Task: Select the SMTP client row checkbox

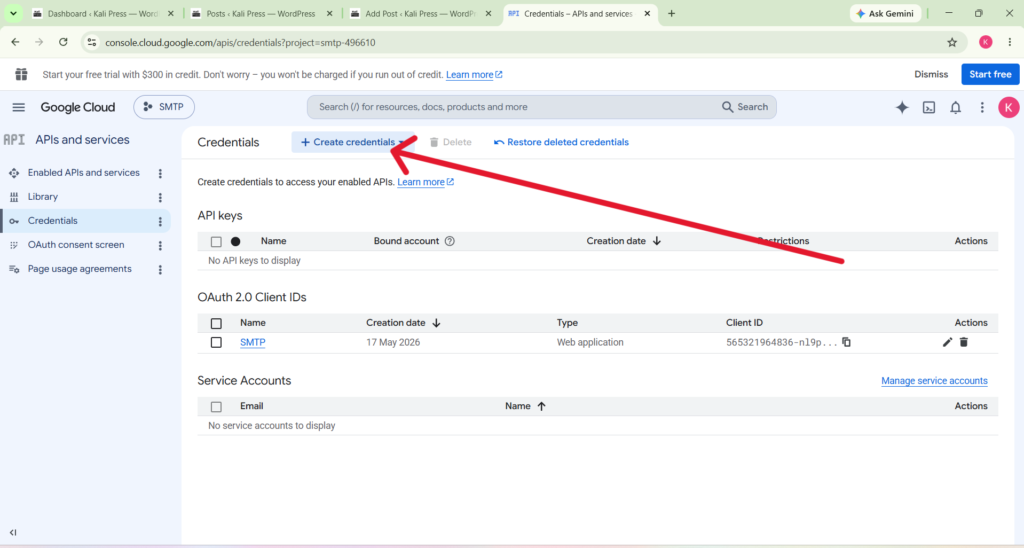Action: click(x=216, y=342)
